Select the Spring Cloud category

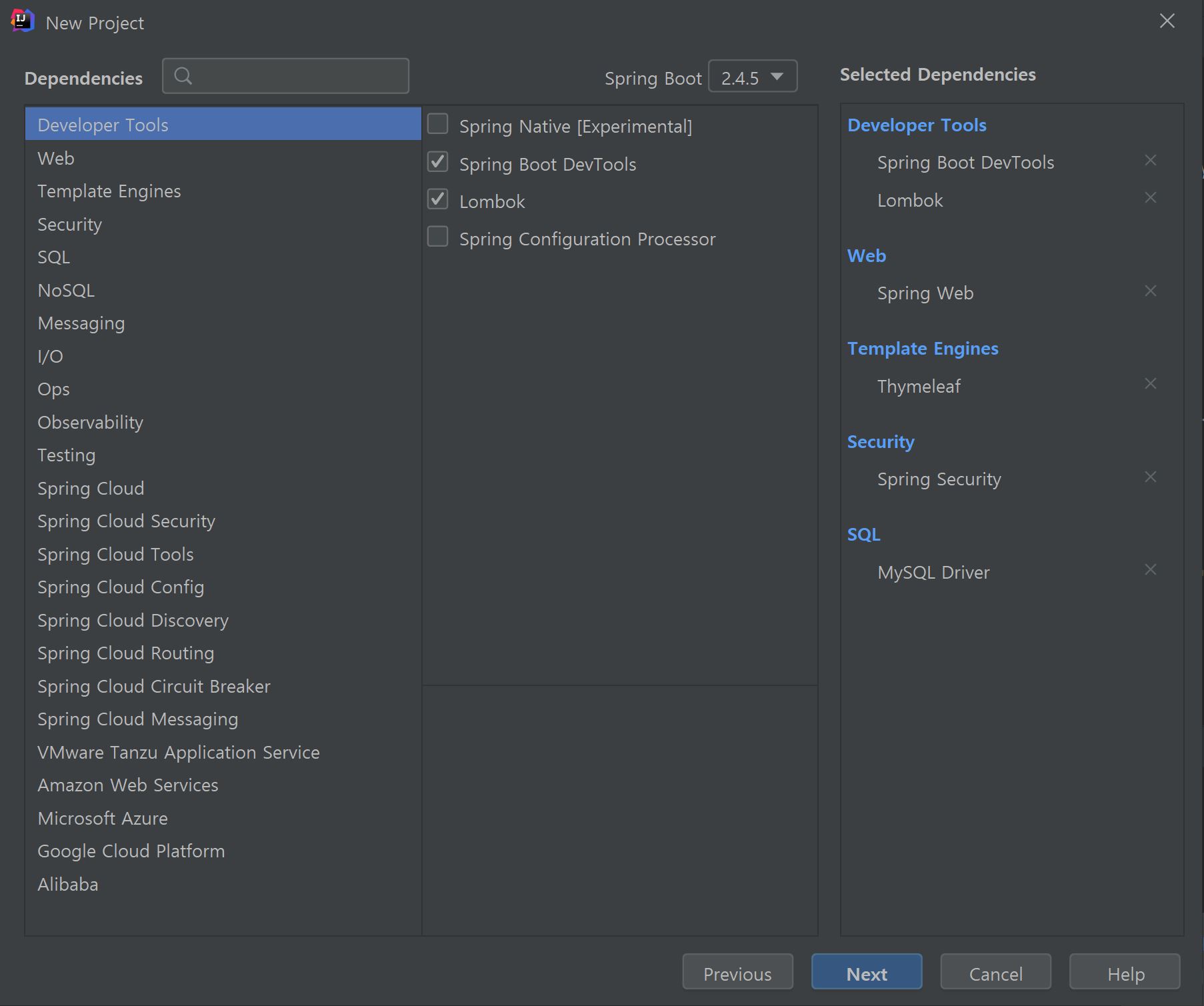(x=223, y=488)
